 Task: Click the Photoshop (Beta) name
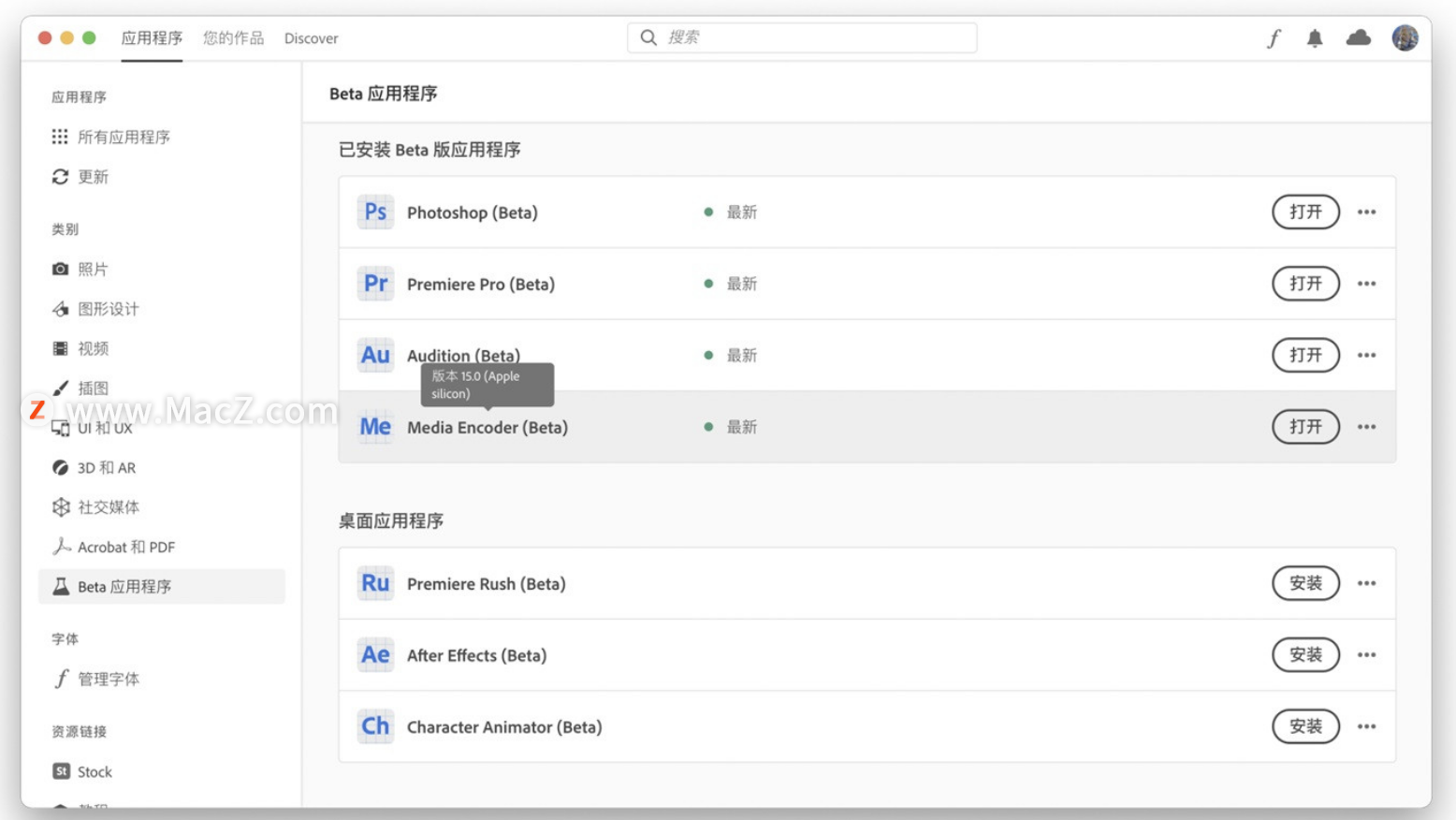473,212
